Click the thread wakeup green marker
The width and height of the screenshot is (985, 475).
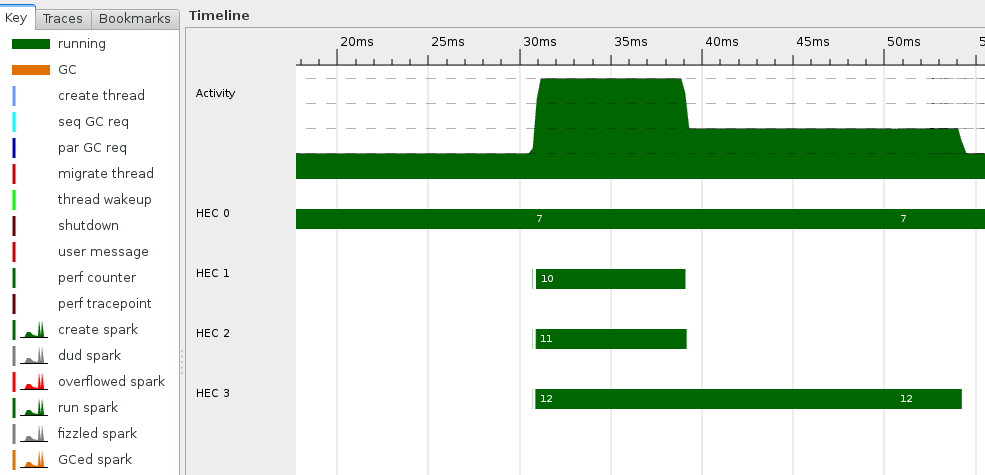15,200
